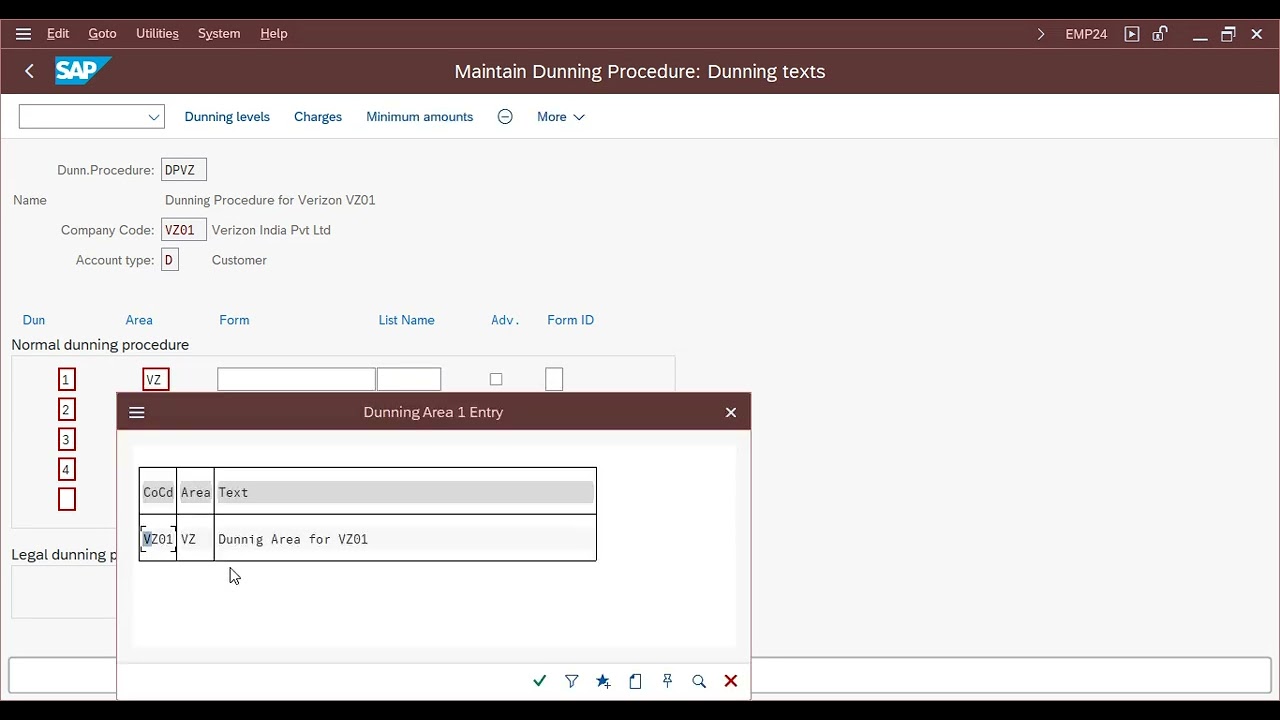Screen dimensions: 1280x720
Task: Click dunning level 4 field
Action: [66, 470]
